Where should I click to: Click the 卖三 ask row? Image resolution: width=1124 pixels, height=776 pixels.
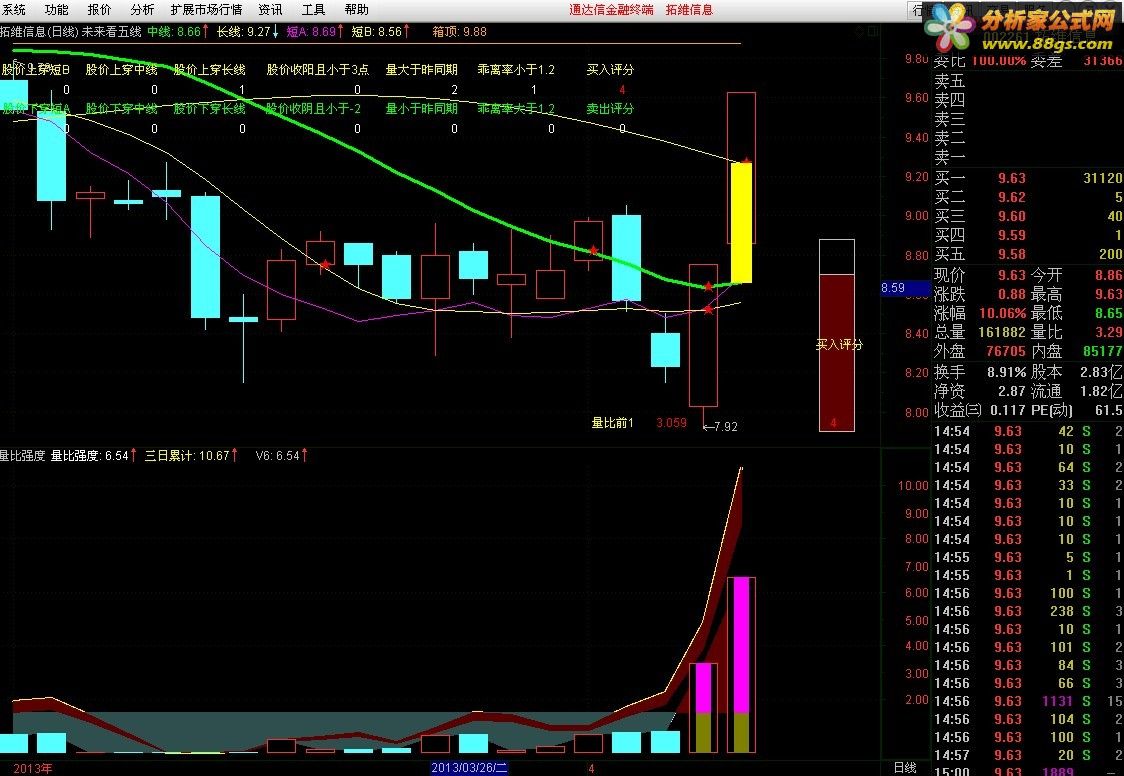(1028, 119)
